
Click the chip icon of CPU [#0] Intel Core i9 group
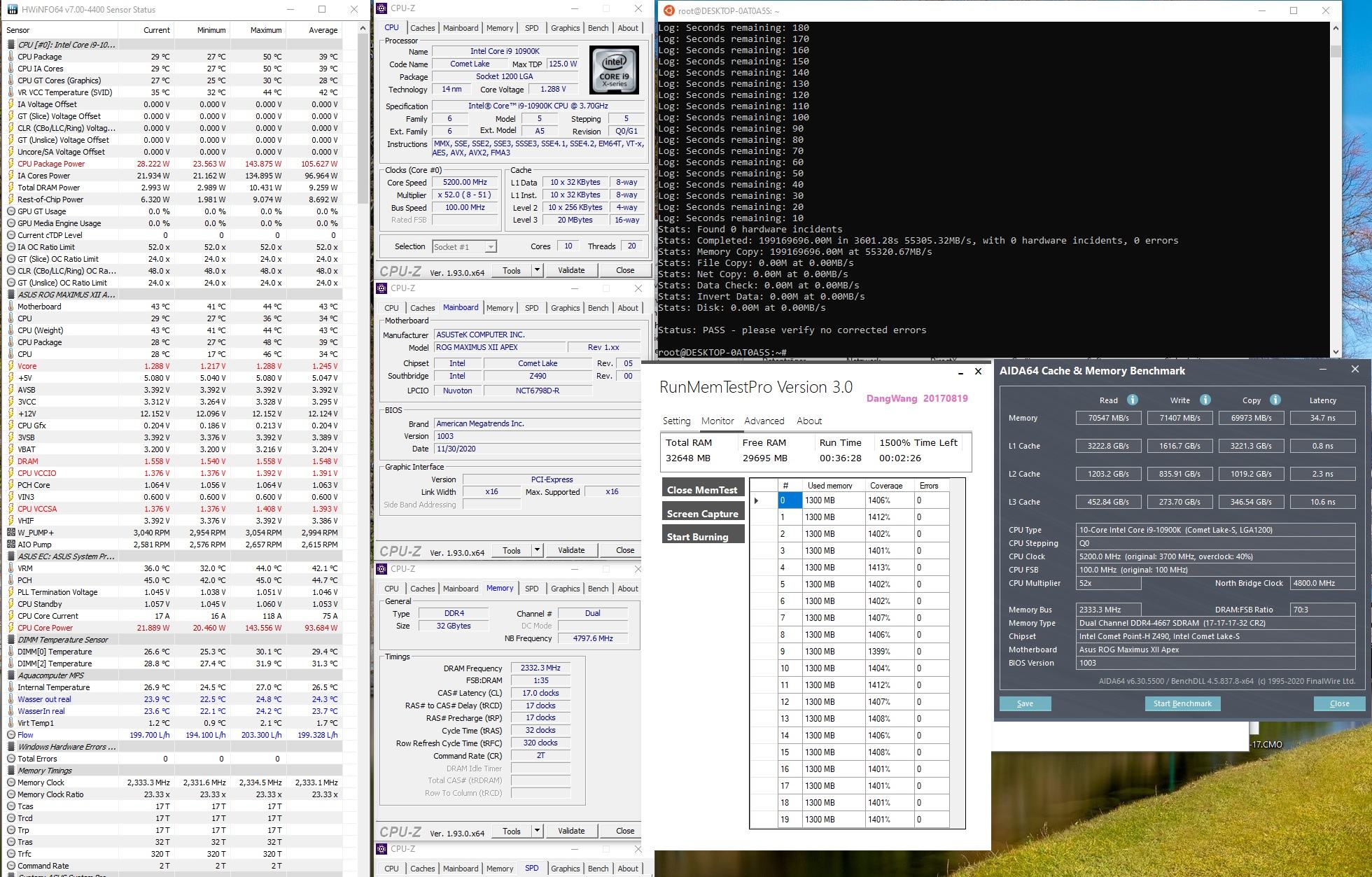(x=10, y=45)
